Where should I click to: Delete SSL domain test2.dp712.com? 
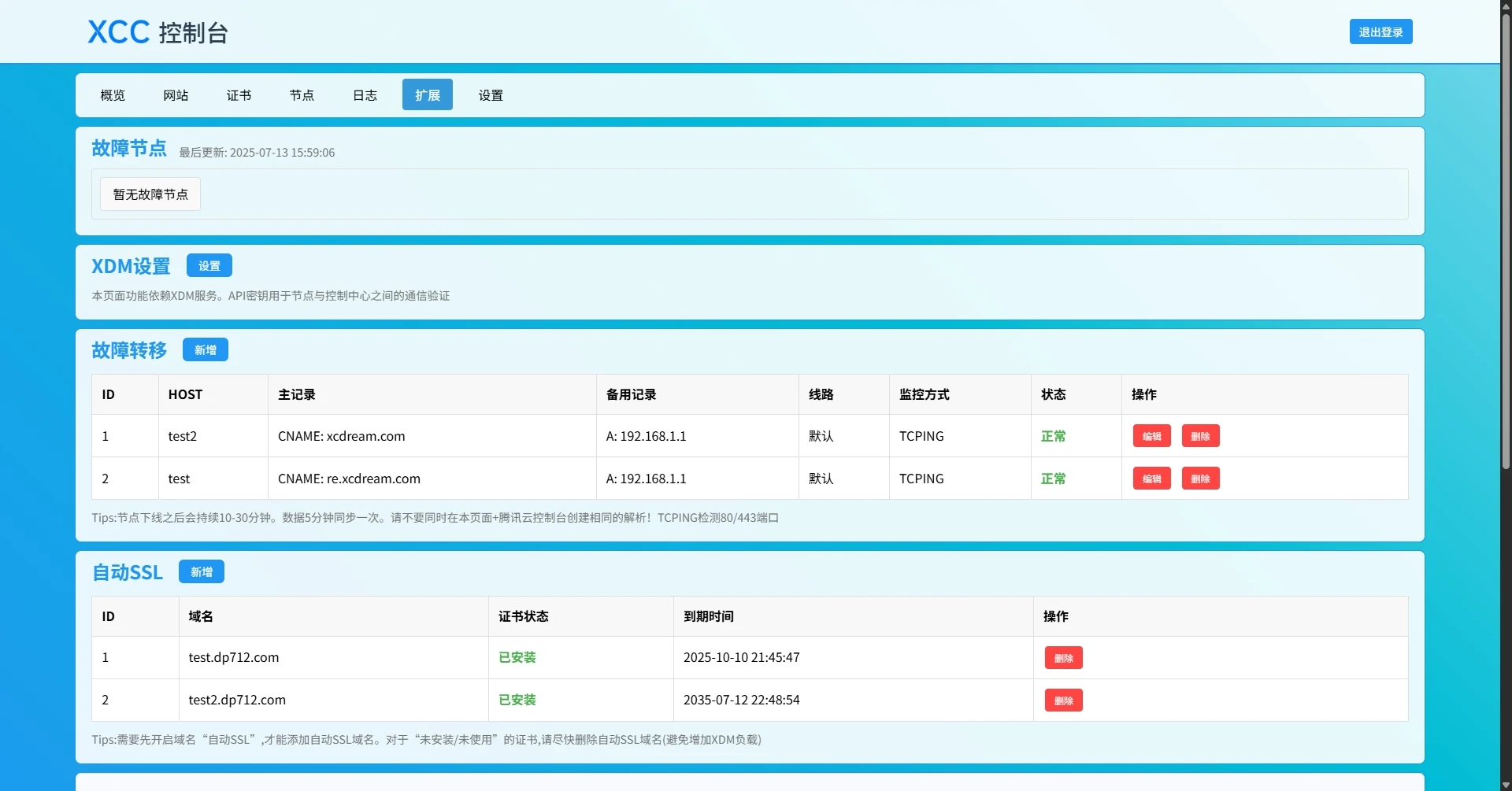point(1063,700)
